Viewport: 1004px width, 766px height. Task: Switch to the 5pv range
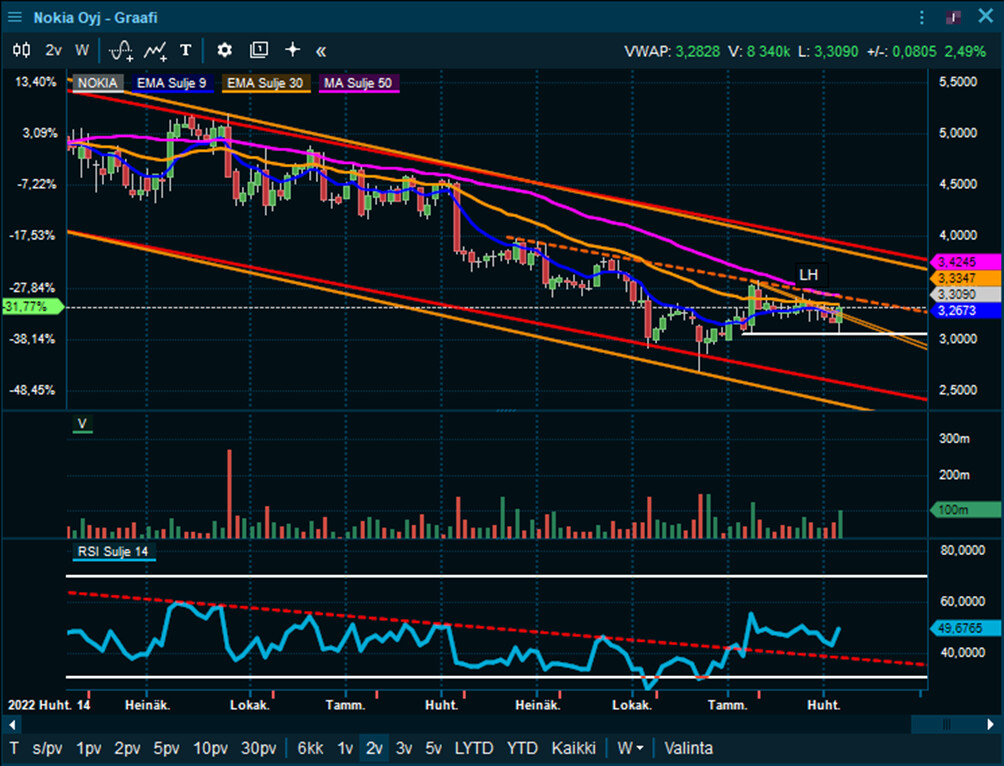166,748
